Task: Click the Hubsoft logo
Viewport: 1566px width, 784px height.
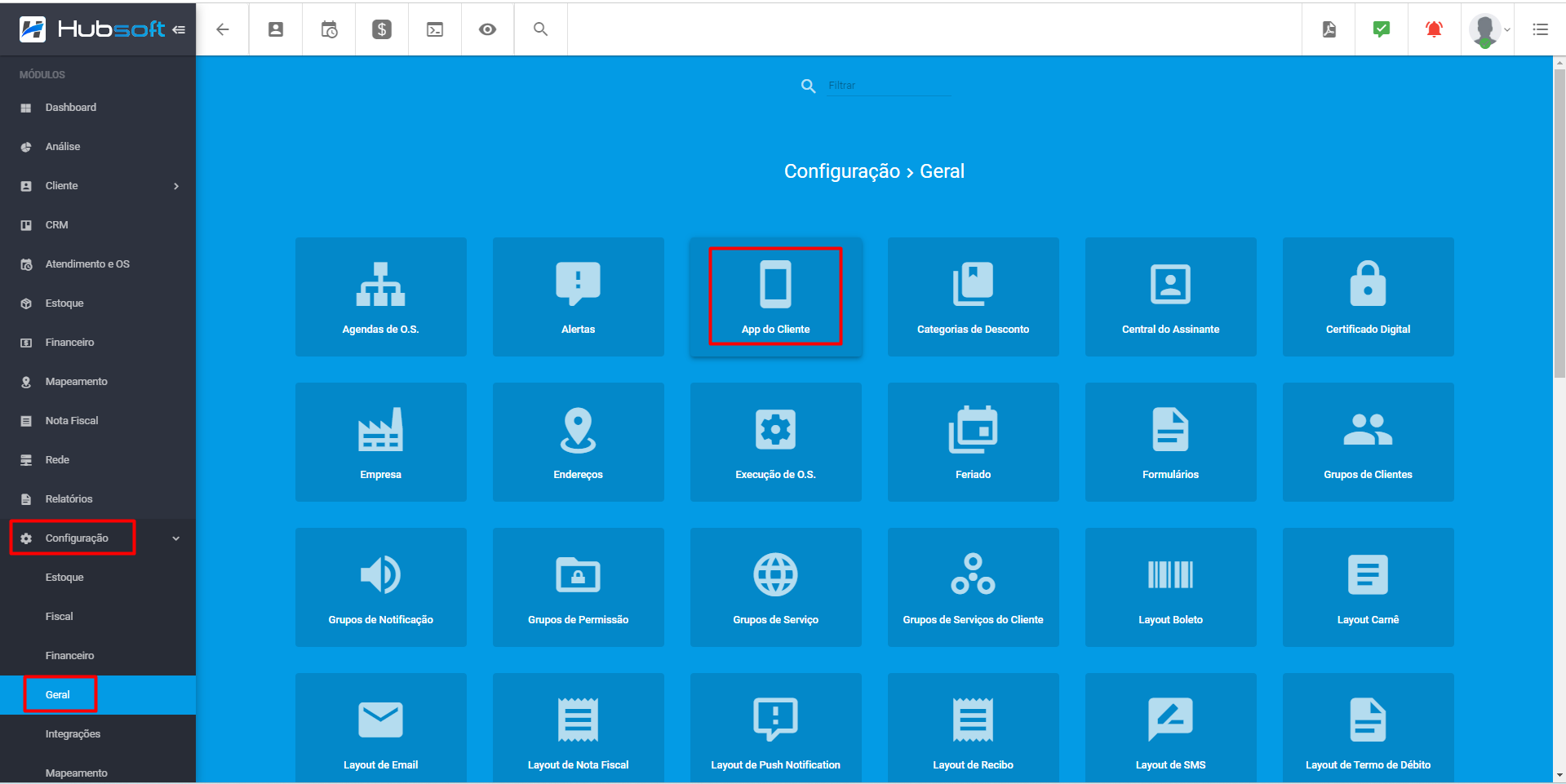Action: tap(92, 29)
